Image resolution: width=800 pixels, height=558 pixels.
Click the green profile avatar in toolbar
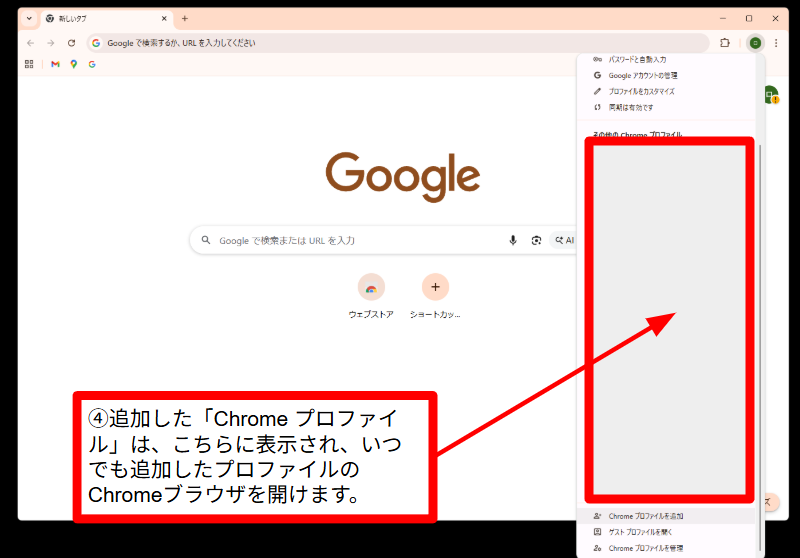(x=755, y=43)
